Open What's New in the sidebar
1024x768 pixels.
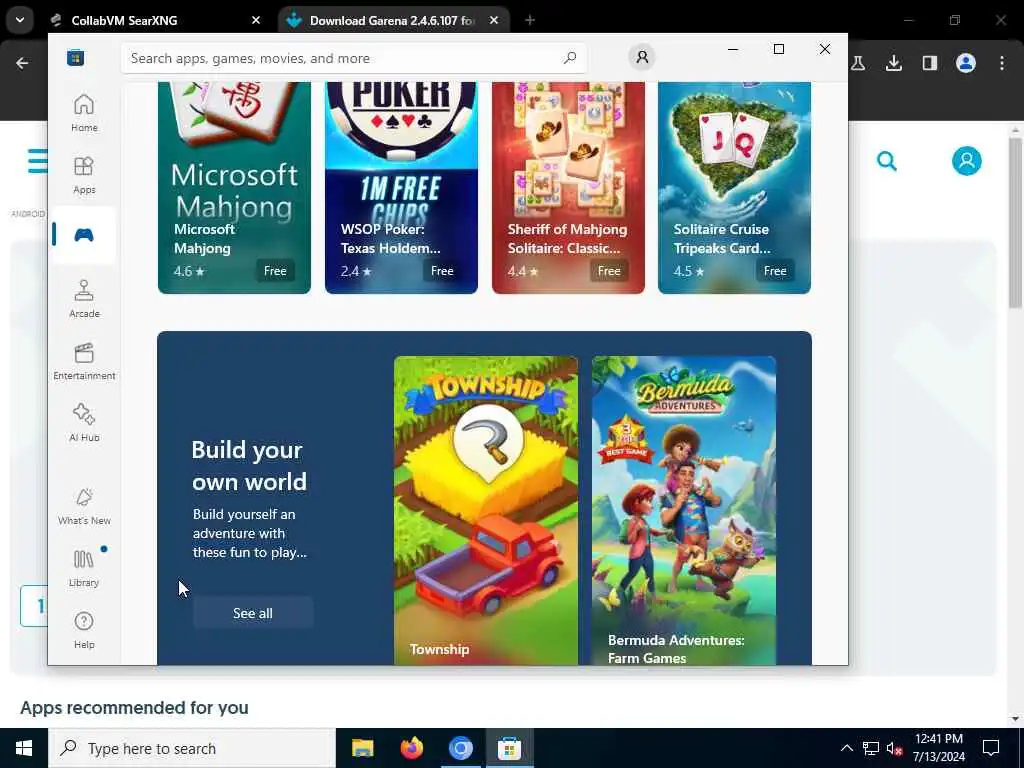(84, 506)
